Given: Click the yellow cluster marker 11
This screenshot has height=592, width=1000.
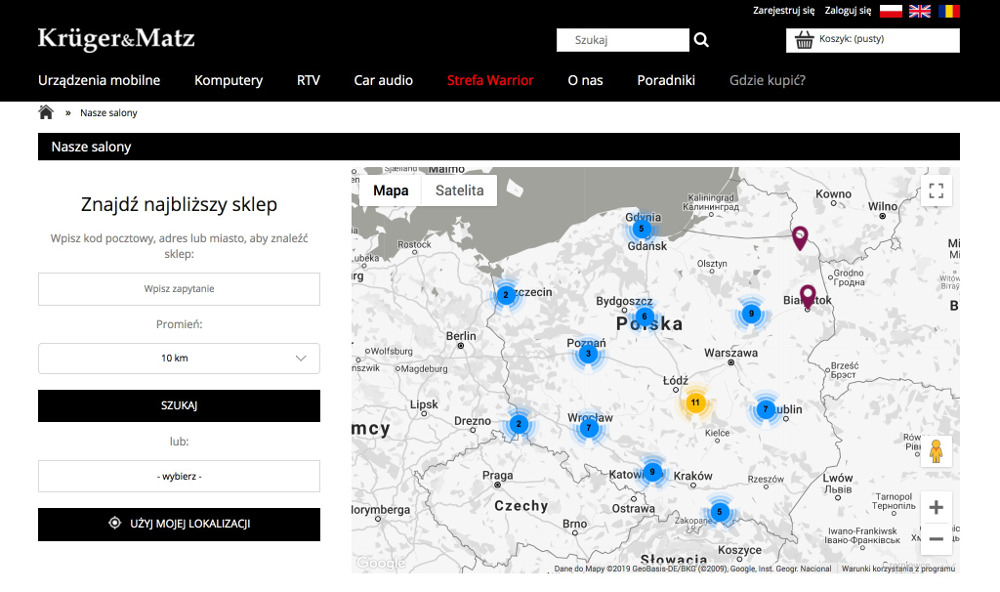Looking at the screenshot, I should [695, 403].
